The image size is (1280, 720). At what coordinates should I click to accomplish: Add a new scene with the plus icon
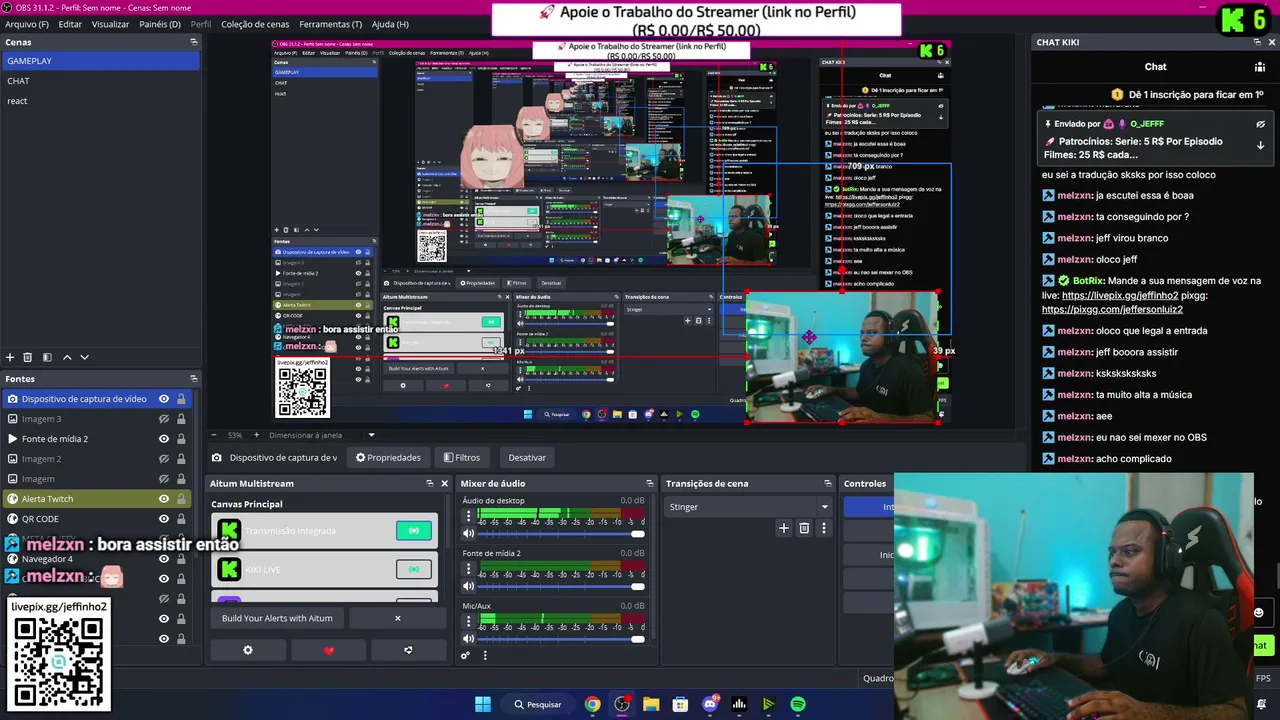(x=10, y=357)
